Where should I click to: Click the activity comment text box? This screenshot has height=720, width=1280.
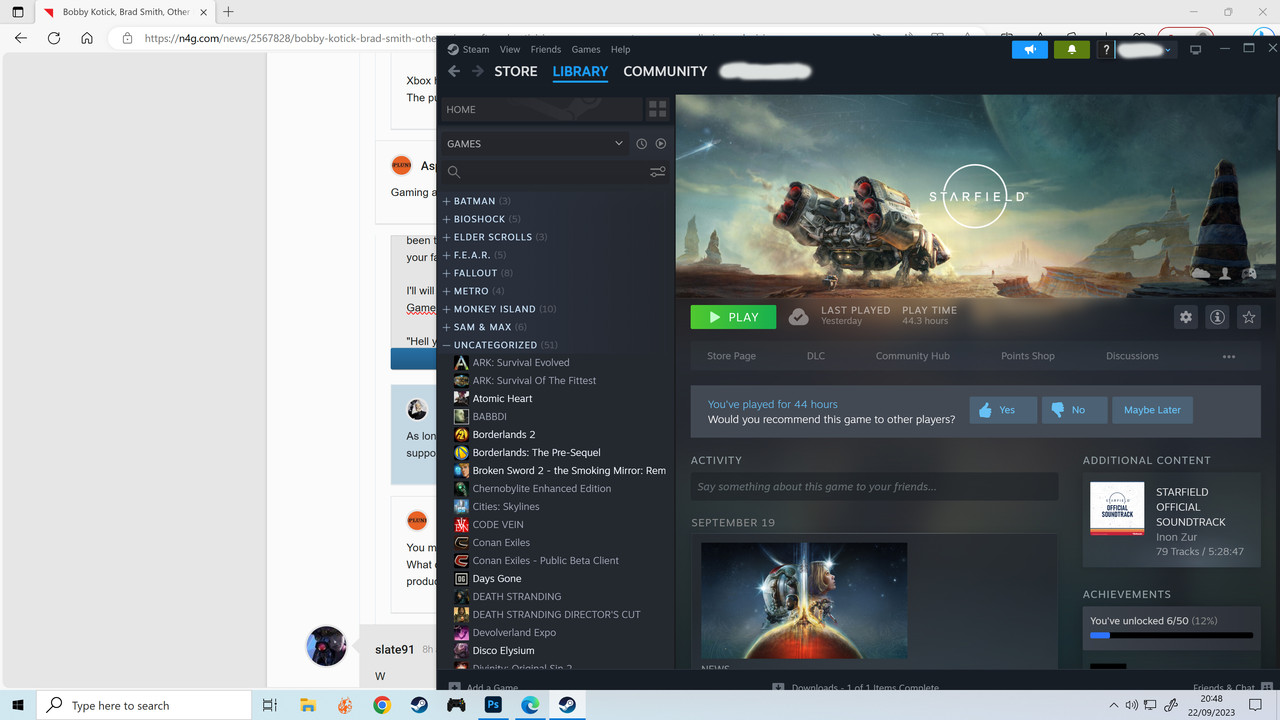point(874,487)
